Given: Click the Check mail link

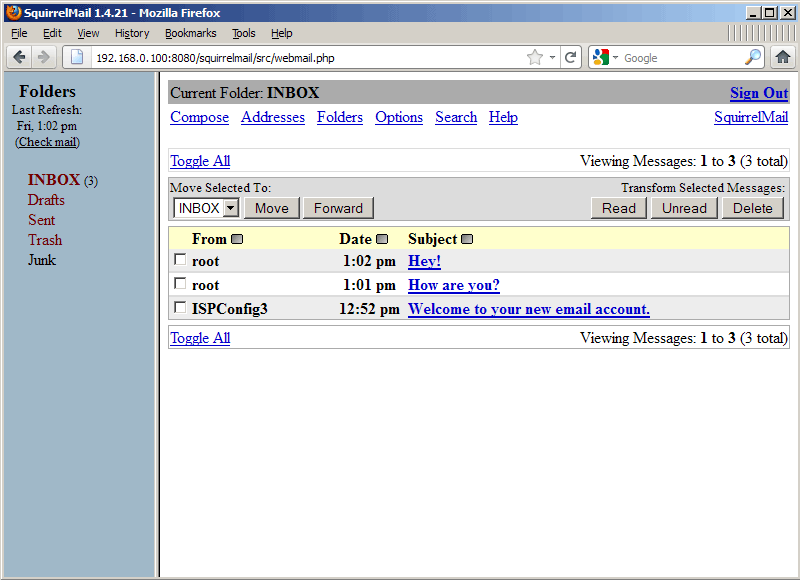Looking at the screenshot, I should 47,142.
